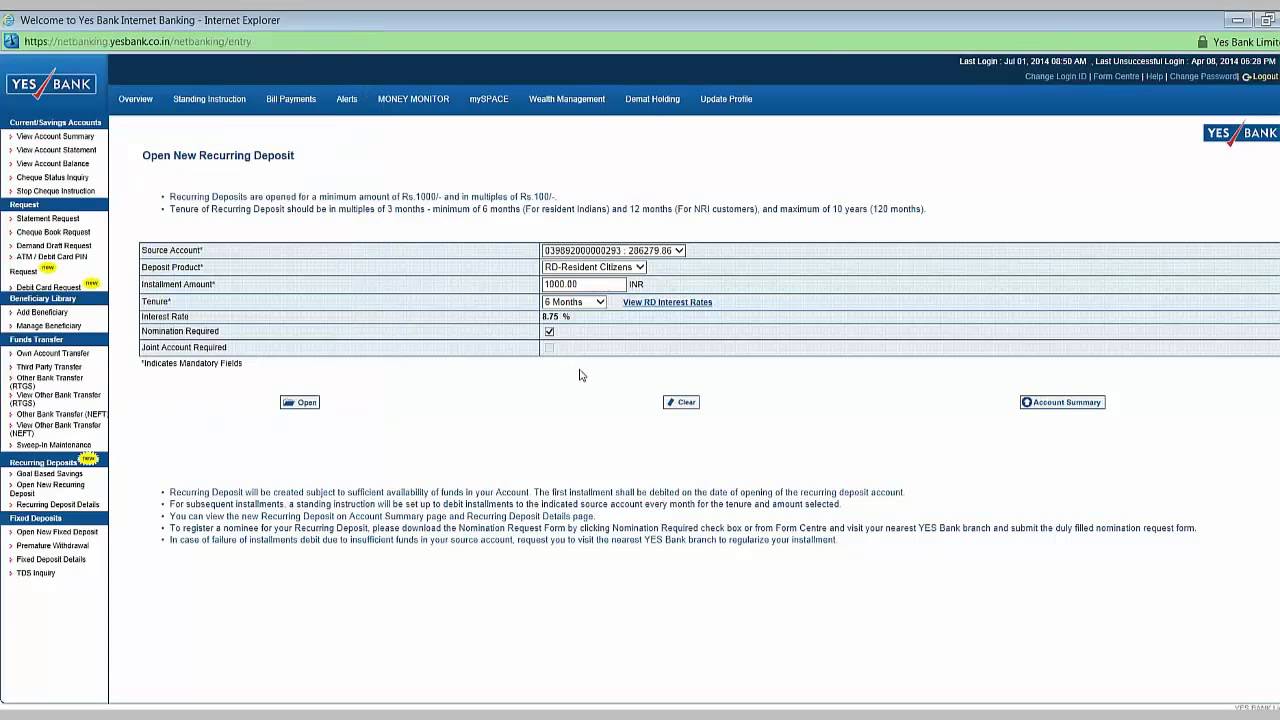
Task: Click View RD Interest Rates link
Action: 667,302
